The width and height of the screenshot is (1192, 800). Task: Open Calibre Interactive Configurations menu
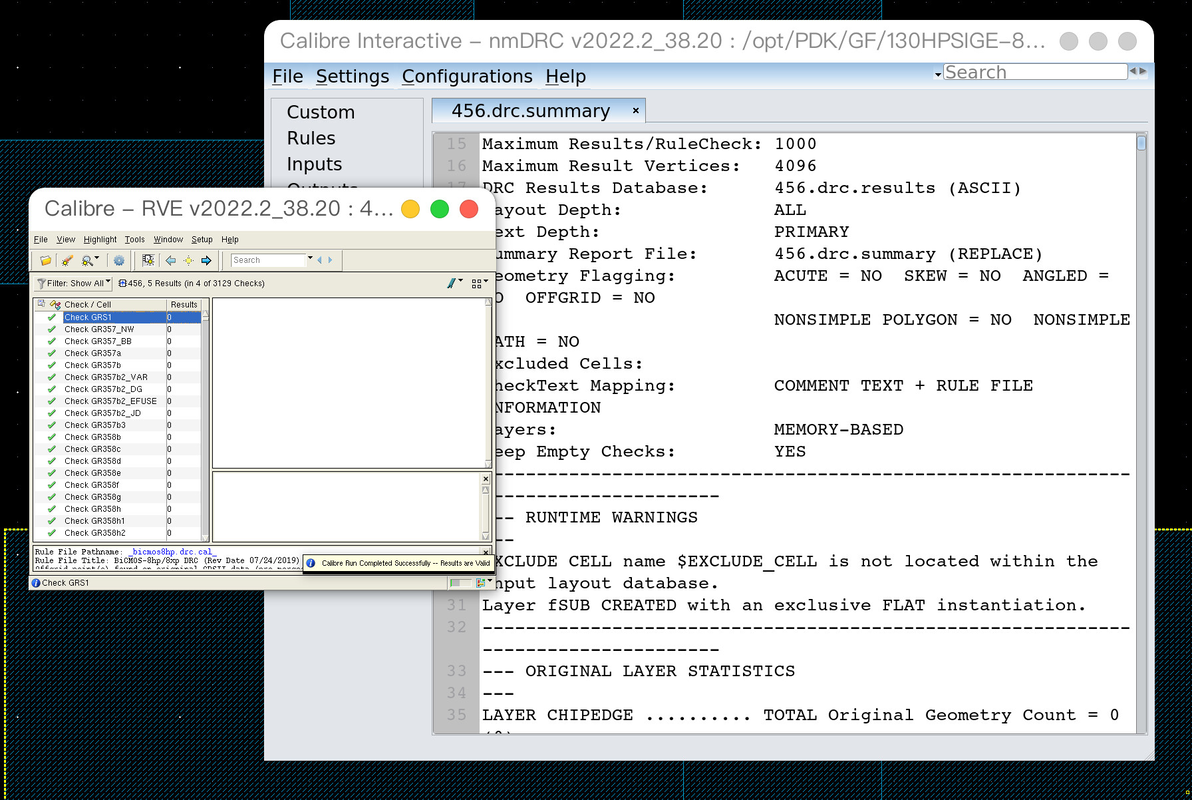(x=467, y=77)
